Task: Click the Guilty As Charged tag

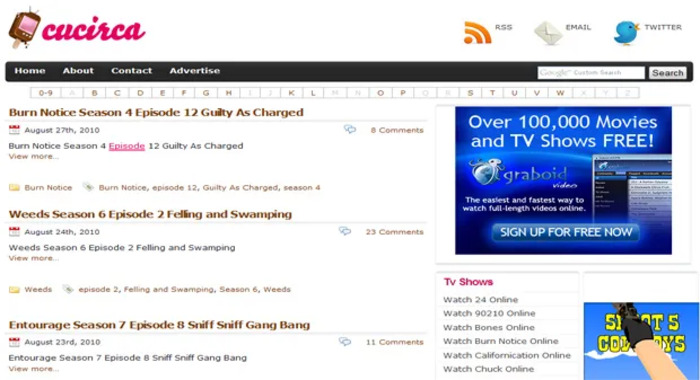Action: point(240,188)
